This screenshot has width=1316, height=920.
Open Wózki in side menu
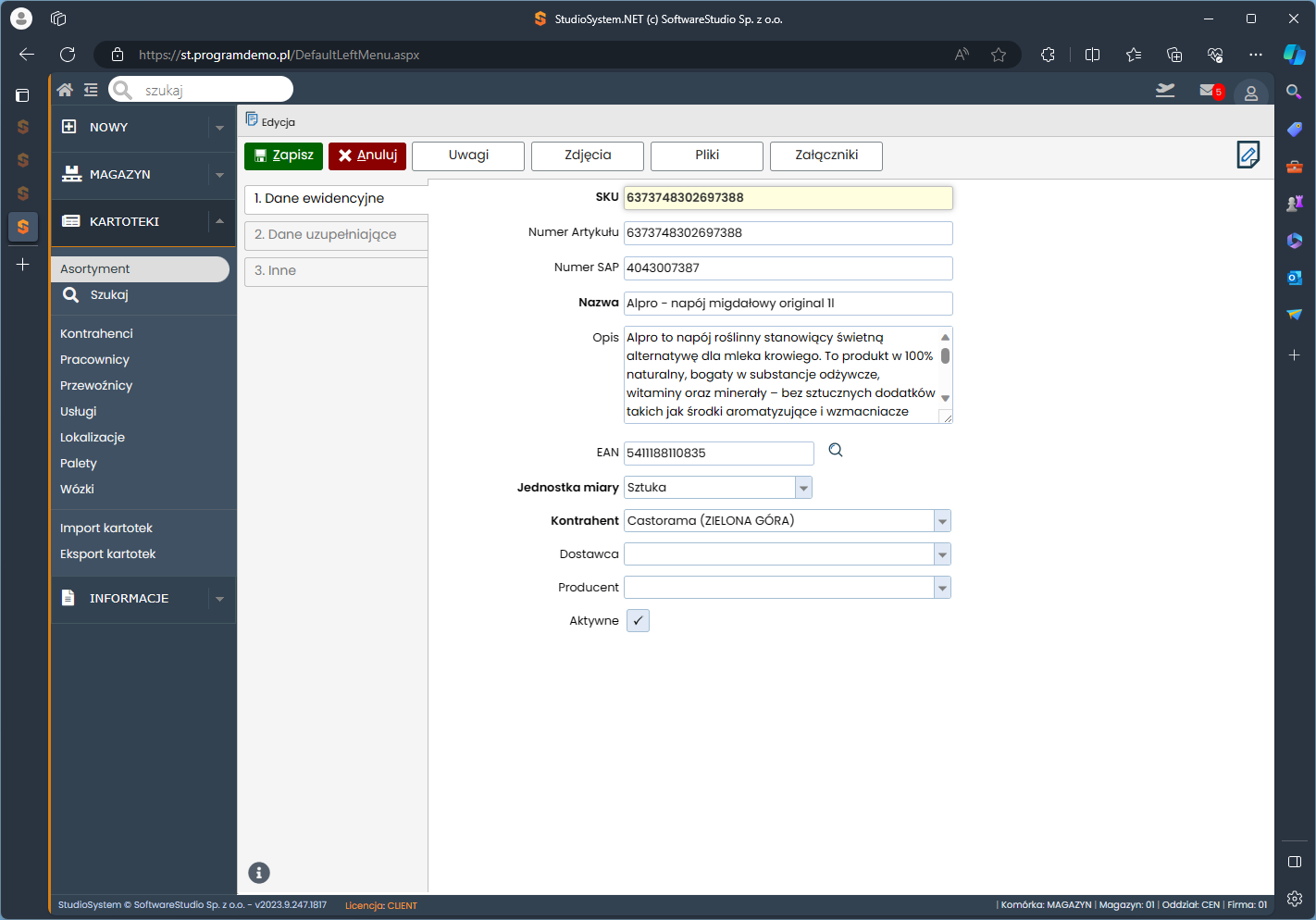(x=77, y=490)
